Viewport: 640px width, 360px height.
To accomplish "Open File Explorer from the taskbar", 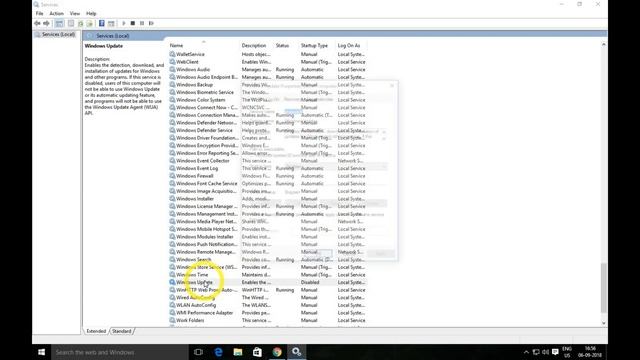I will tap(238, 352).
